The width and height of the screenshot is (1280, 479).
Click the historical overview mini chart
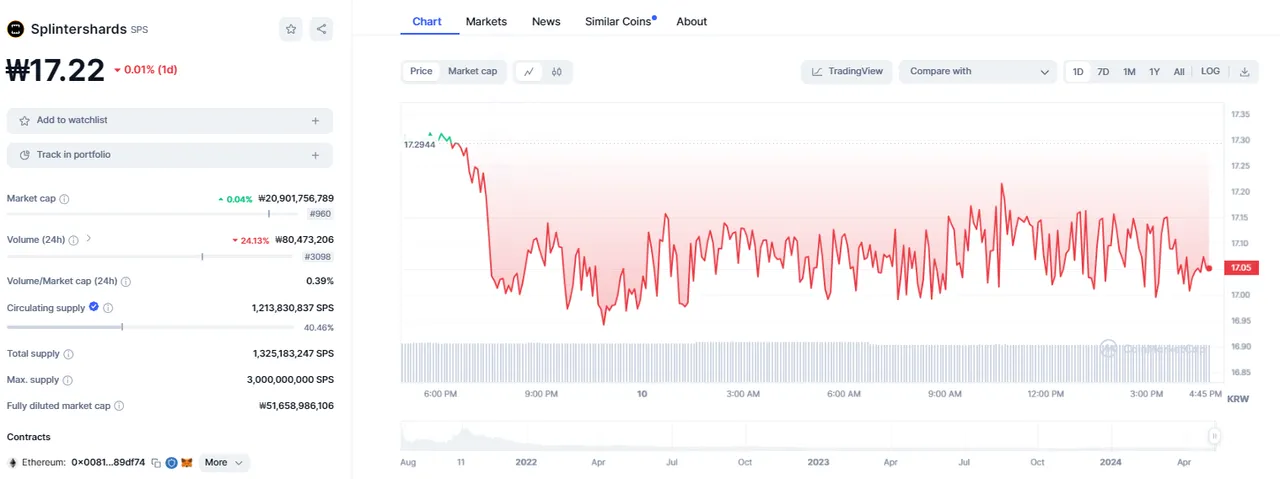806,436
